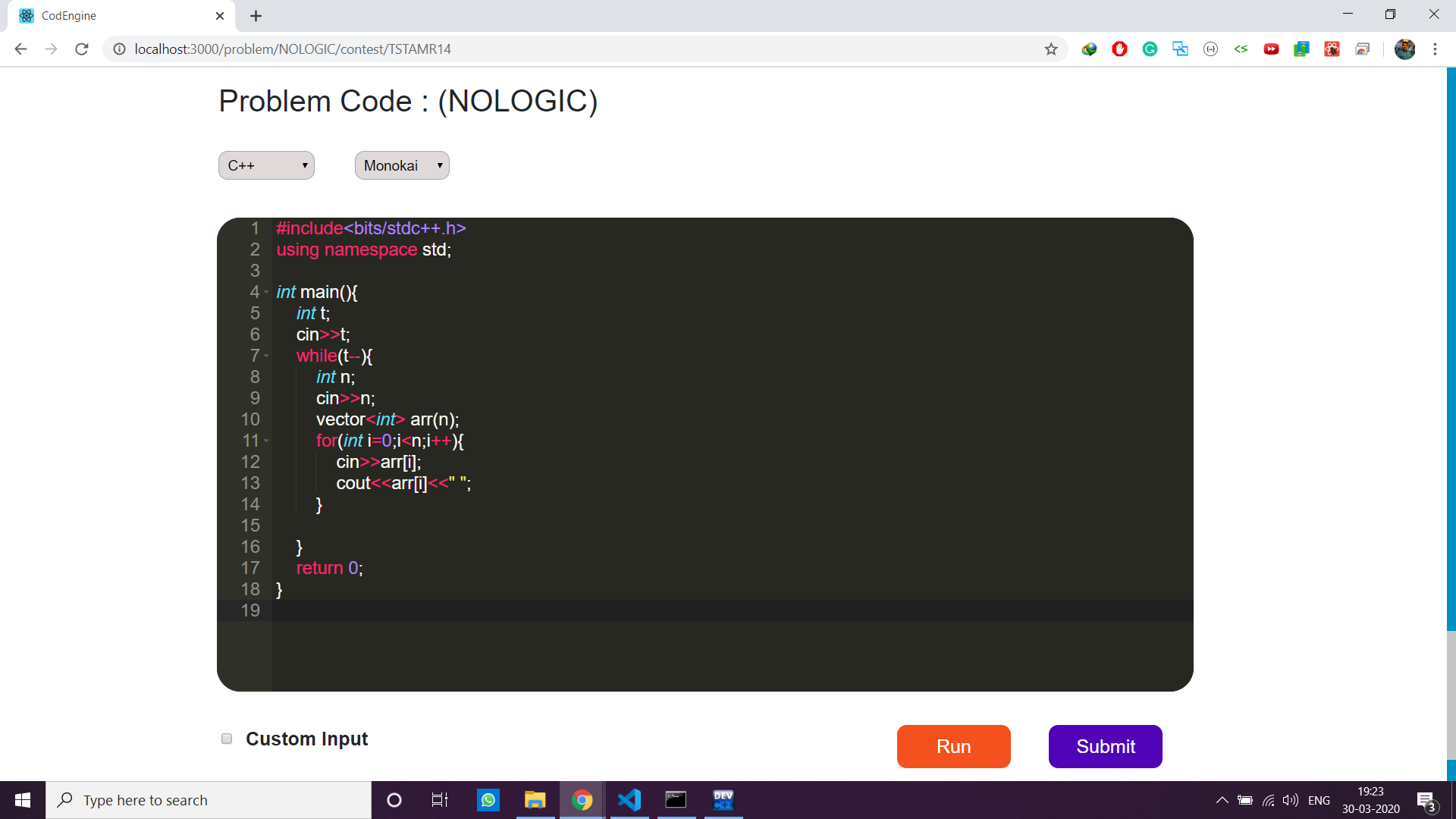
Task: Fold the for loop on line 11
Action: tap(266, 441)
